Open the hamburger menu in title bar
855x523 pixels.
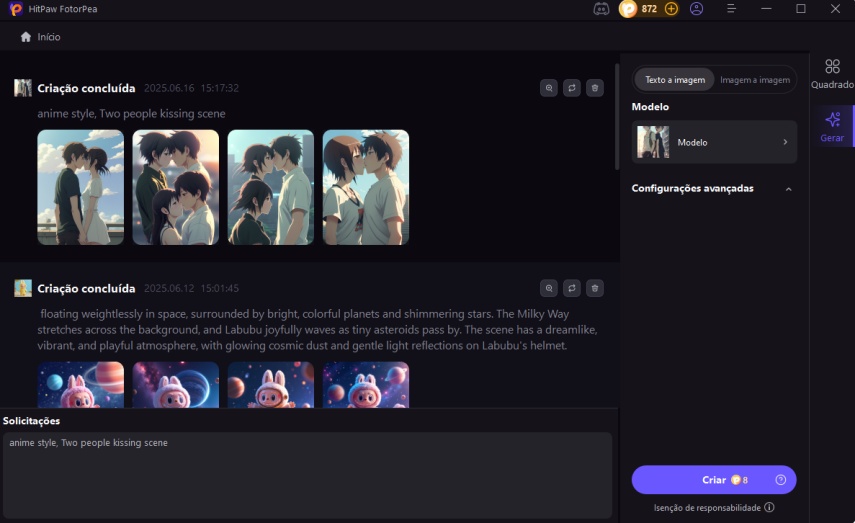pos(731,9)
